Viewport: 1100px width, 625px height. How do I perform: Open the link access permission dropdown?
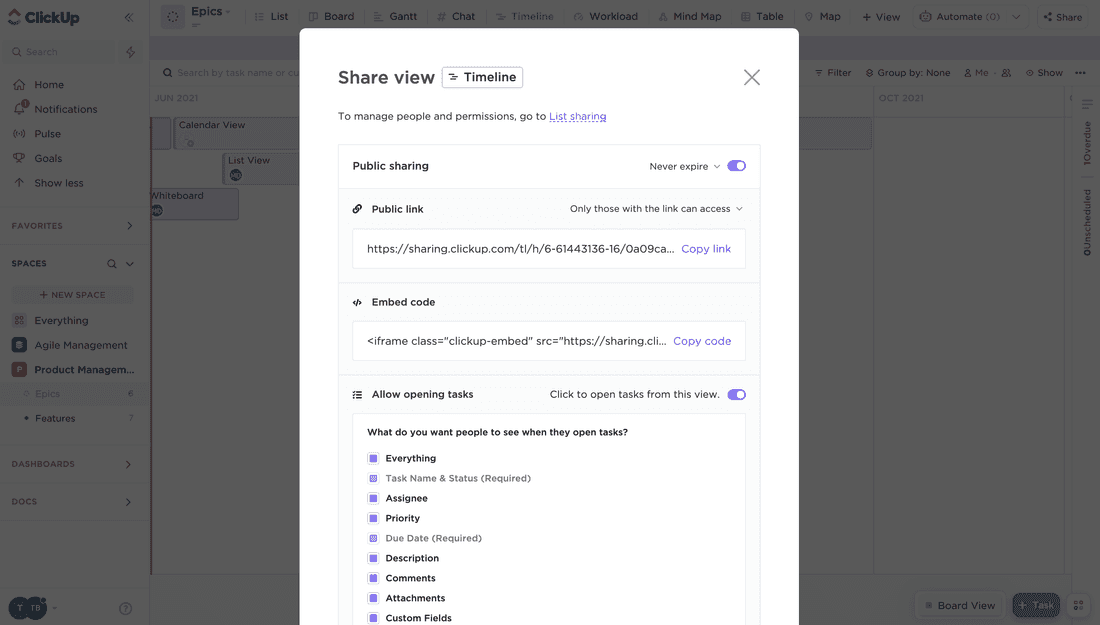coord(656,209)
